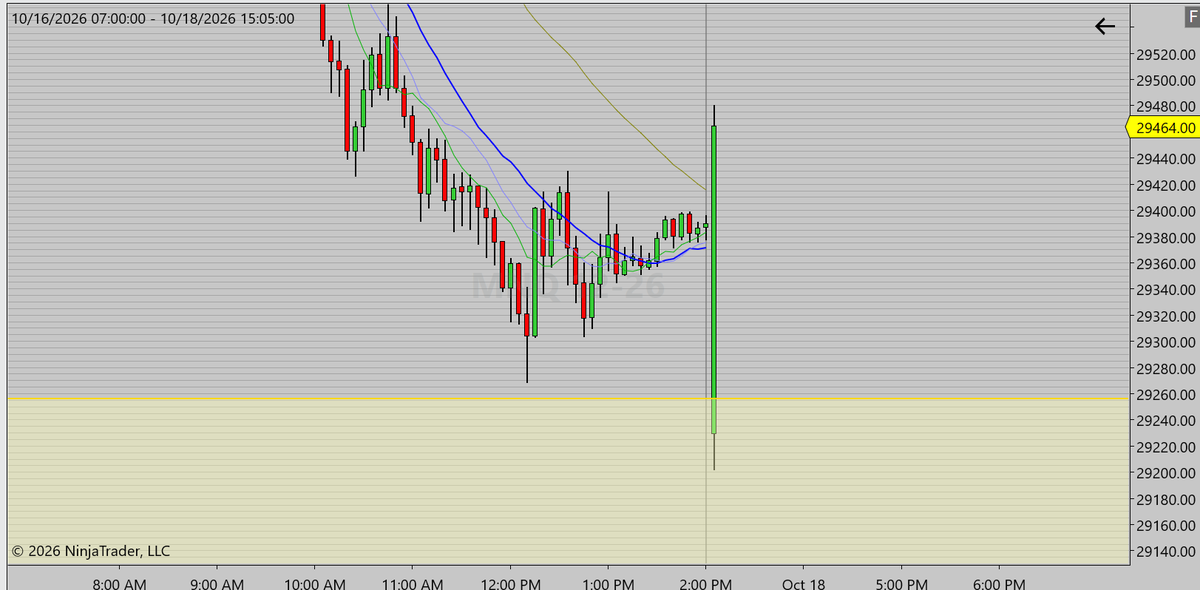The image size is (1200, 590).
Task: Click the 29420.00 price axis label
Action: point(1166,185)
